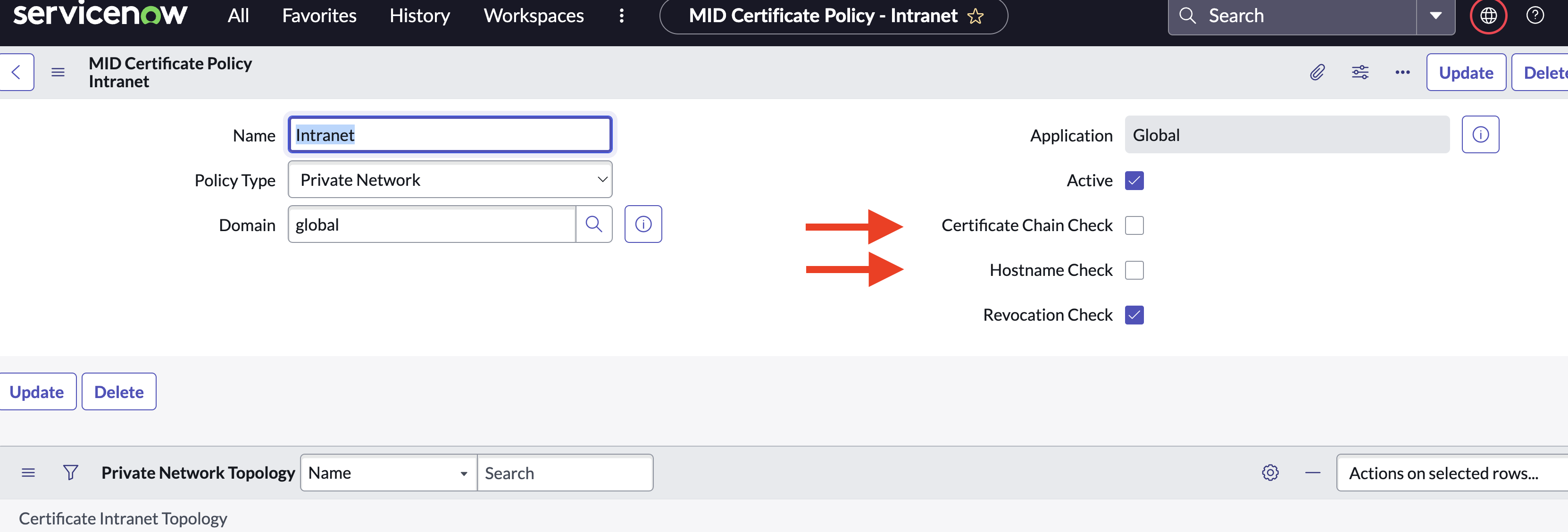Click the globe icon in top bar
1568x532 pixels.
click(1488, 16)
